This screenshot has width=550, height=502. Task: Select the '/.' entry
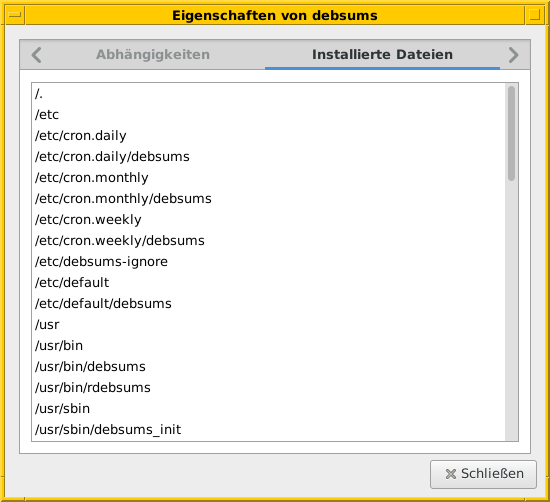(269, 94)
